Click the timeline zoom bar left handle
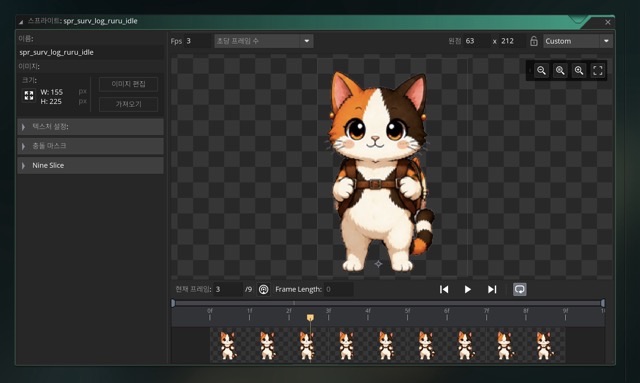 (x=173, y=303)
